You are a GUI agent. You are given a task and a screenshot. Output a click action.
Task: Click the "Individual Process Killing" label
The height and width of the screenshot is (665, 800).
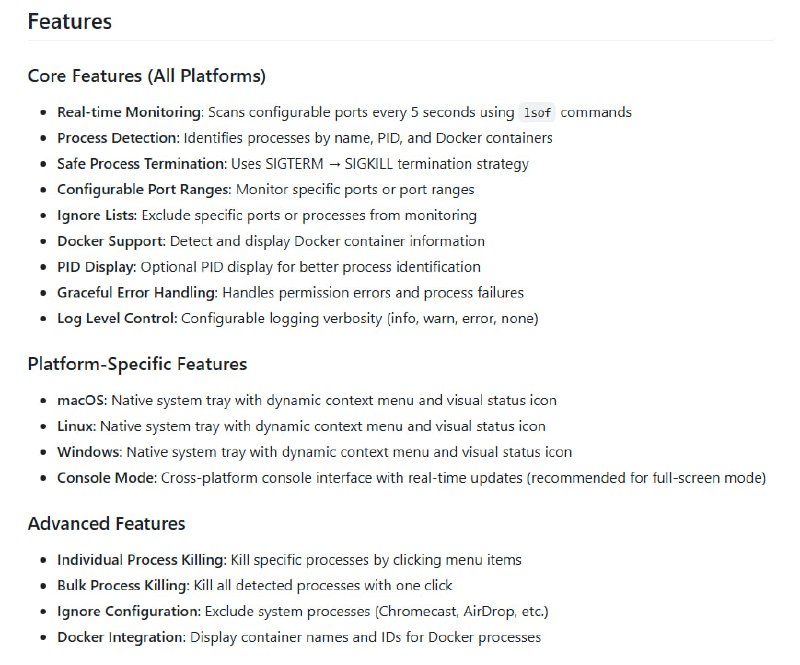(141, 560)
